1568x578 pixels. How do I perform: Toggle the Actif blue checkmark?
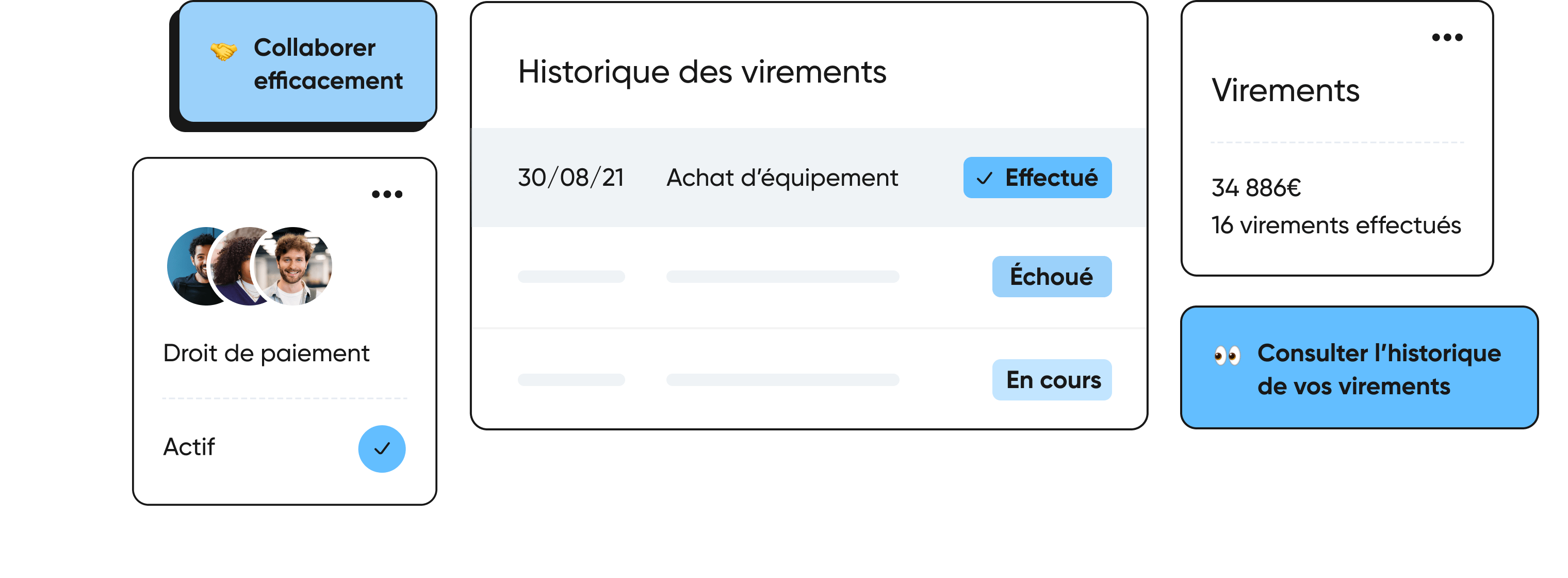pyautogui.click(x=382, y=449)
